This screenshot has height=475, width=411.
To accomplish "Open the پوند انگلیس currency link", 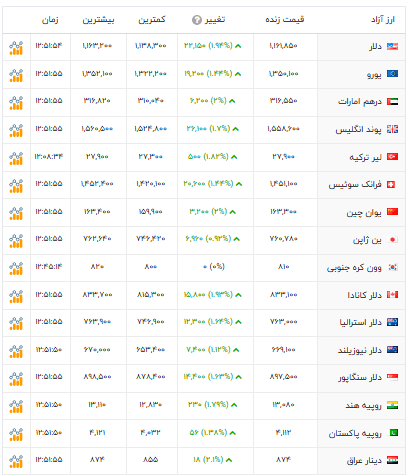I will tap(358, 129).
